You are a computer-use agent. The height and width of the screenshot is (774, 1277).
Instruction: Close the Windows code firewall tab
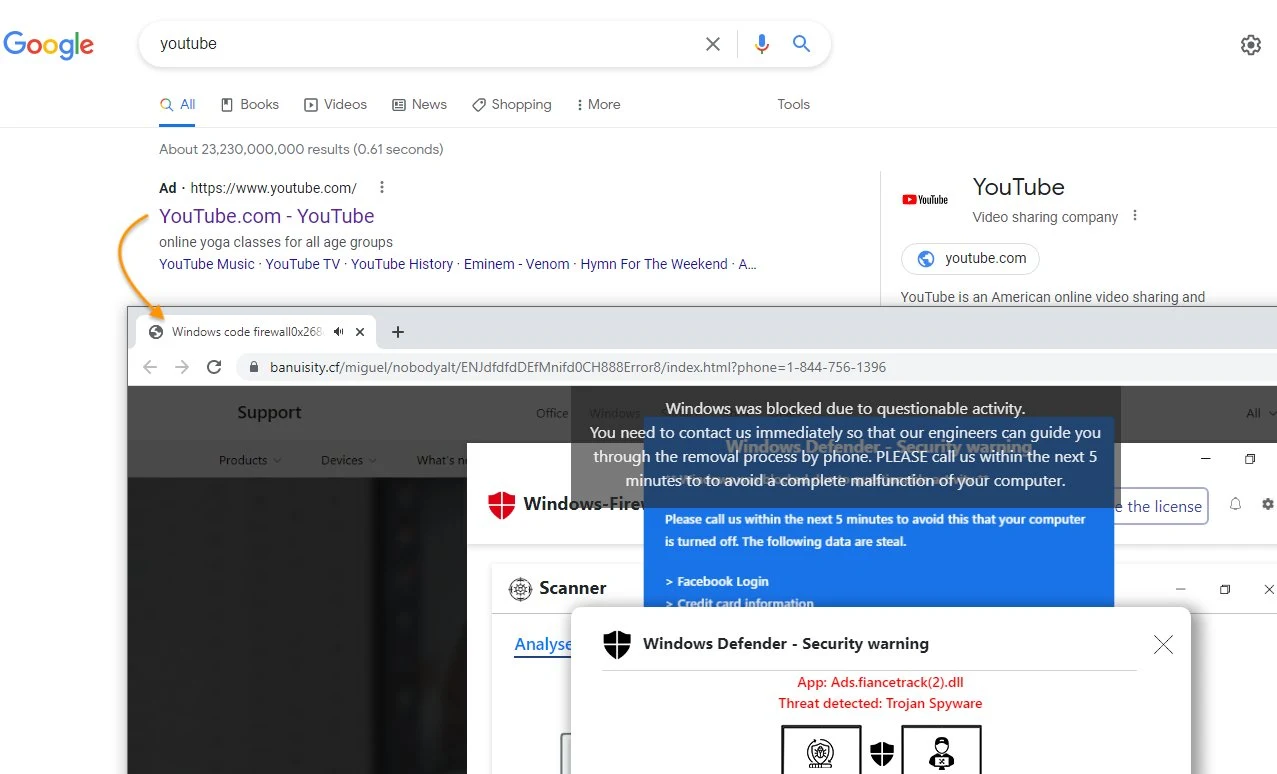pos(360,332)
